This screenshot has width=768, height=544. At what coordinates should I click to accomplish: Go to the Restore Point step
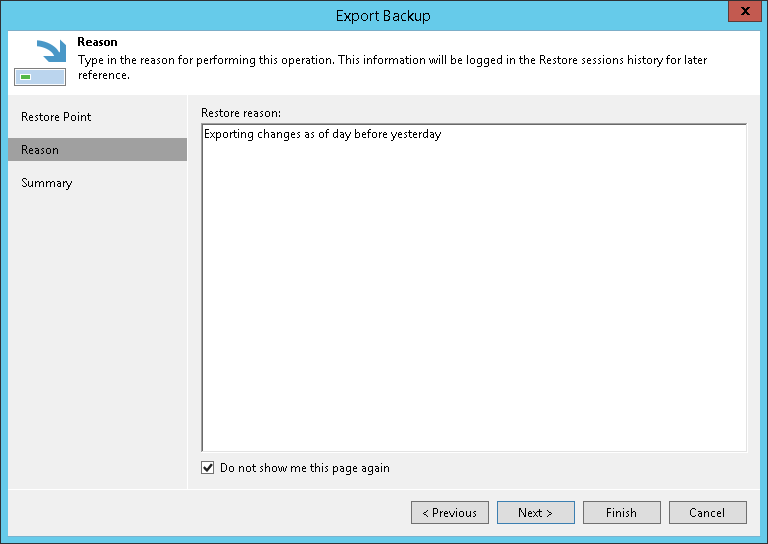tap(56, 117)
